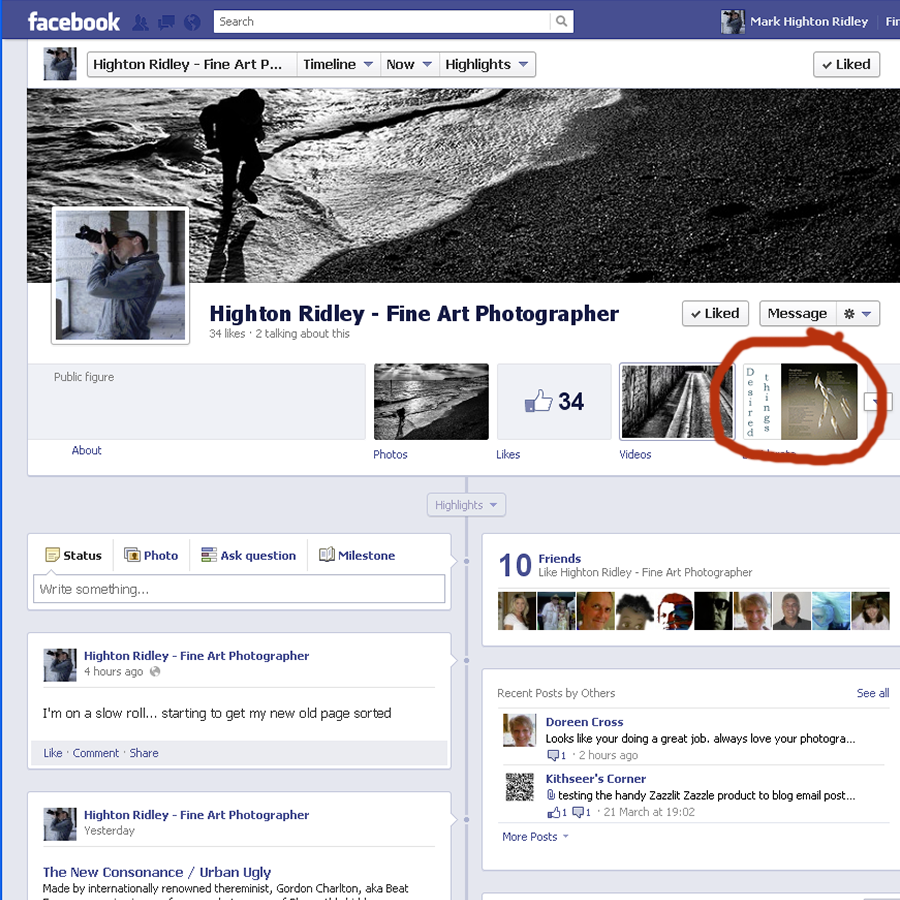Image resolution: width=900 pixels, height=900 pixels.
Task: Toggle the Liked button at top right
Action: (x=847, y=64)
